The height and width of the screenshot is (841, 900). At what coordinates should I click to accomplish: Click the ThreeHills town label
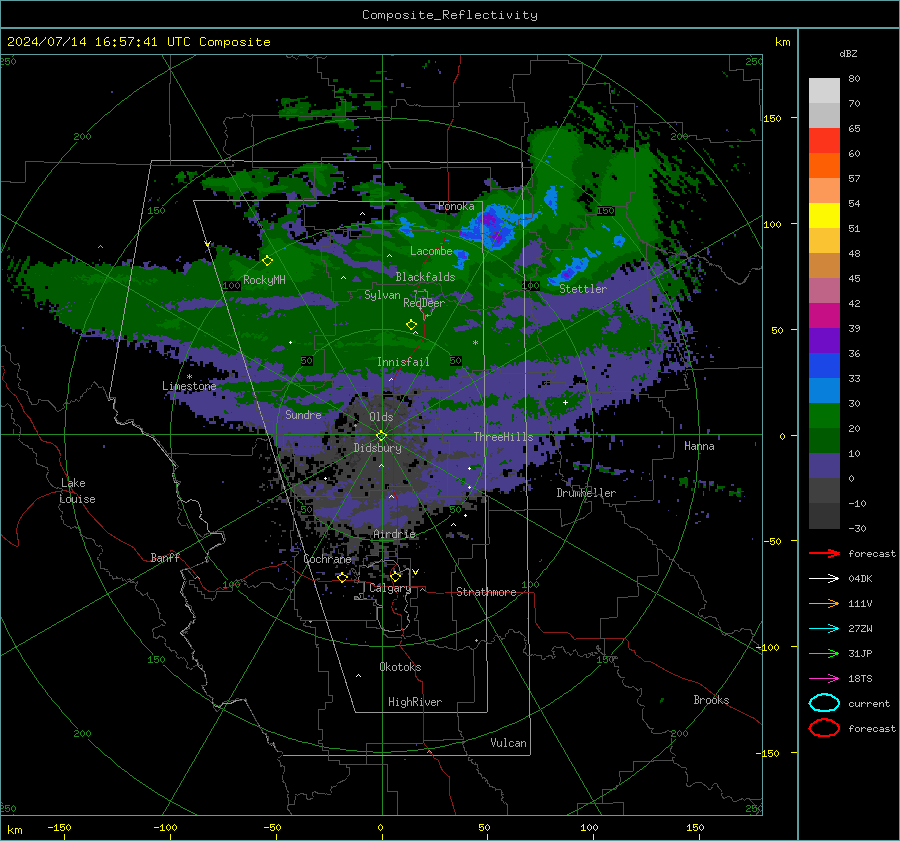coord(503,437)
